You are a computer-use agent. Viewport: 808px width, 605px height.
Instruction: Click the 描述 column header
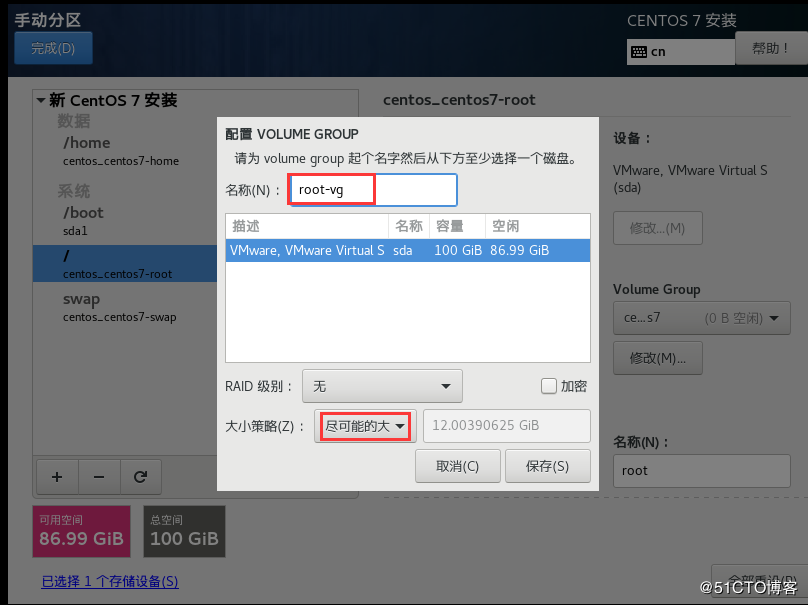pyautogui.click(x=307, y=226)
